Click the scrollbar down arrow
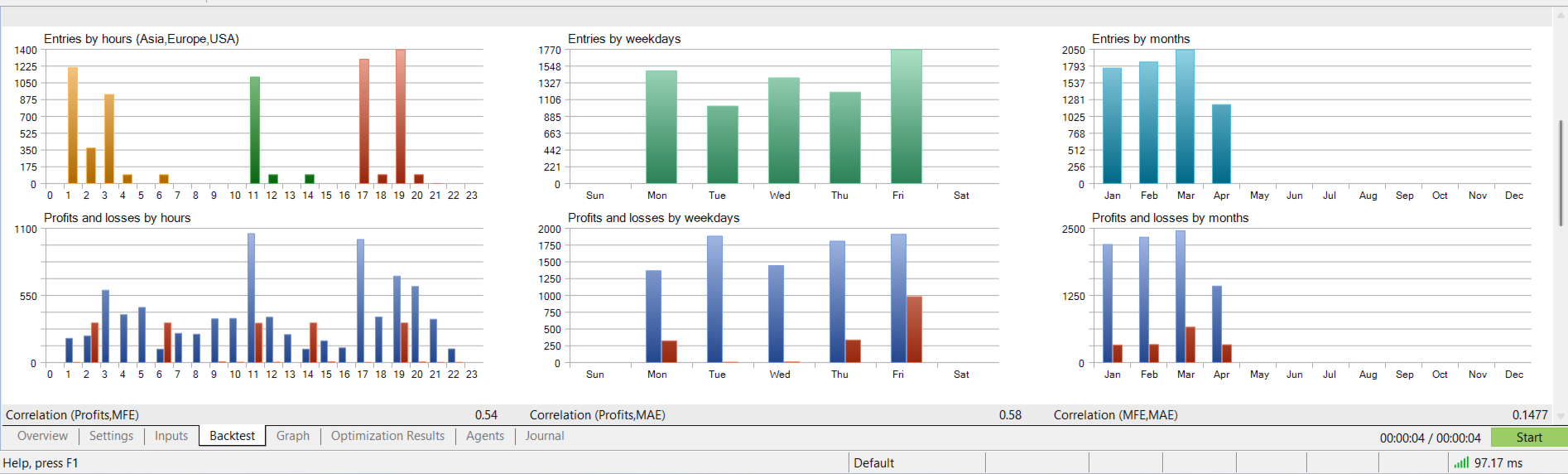Screen dimensions: 1568x474 (x=1561, y=416)
